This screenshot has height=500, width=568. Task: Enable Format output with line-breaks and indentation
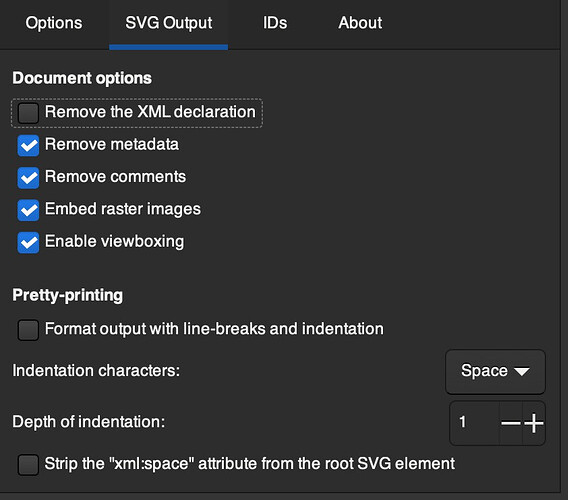coord(28,330)
